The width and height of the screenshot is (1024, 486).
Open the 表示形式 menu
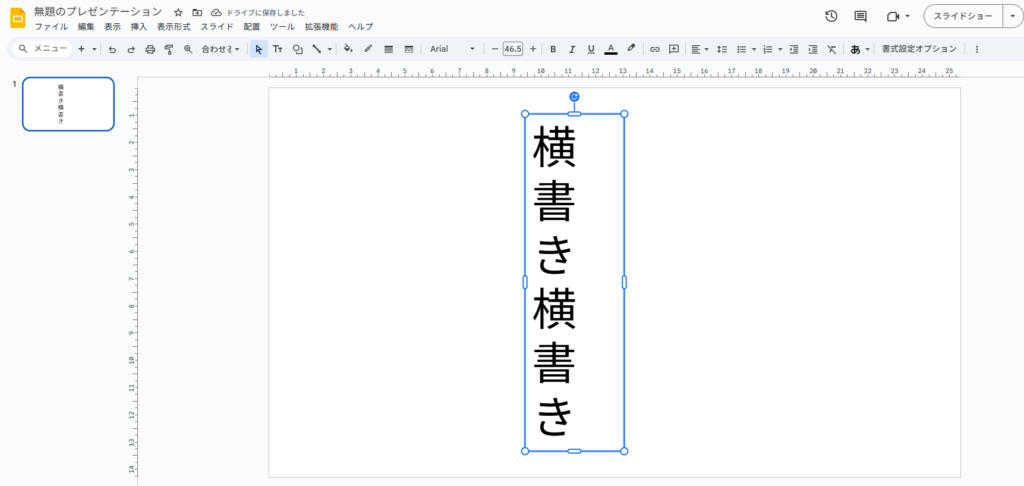coord(173,27)
